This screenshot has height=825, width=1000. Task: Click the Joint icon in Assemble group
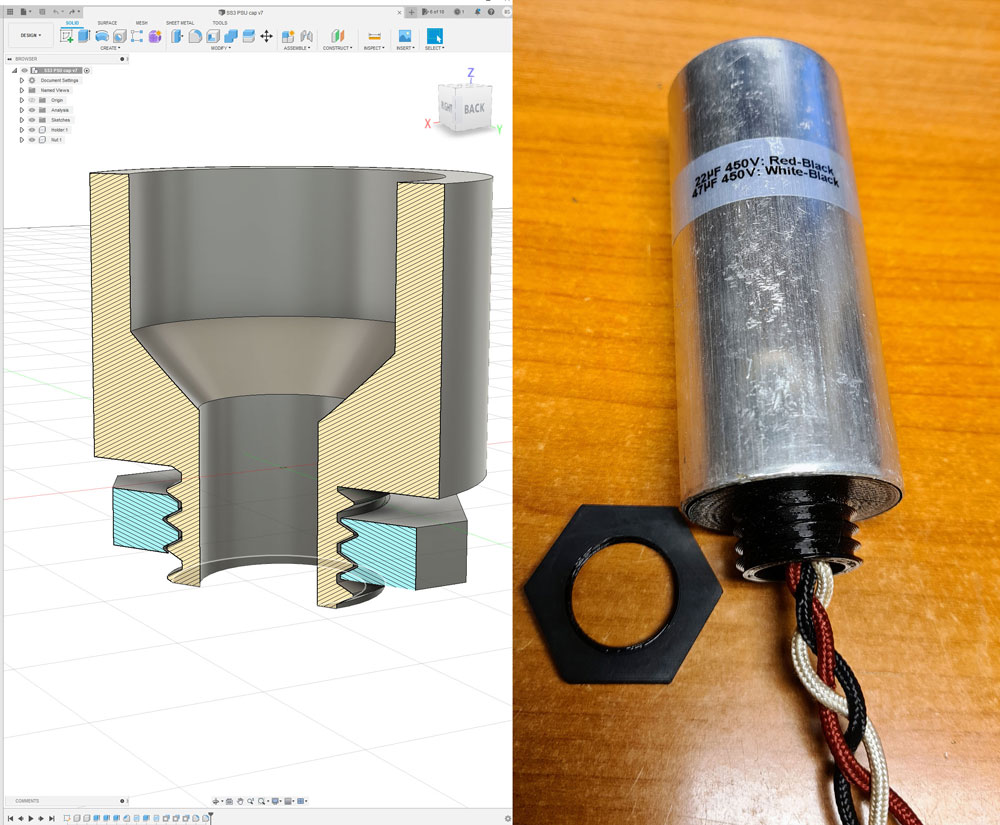coord(304,36)
